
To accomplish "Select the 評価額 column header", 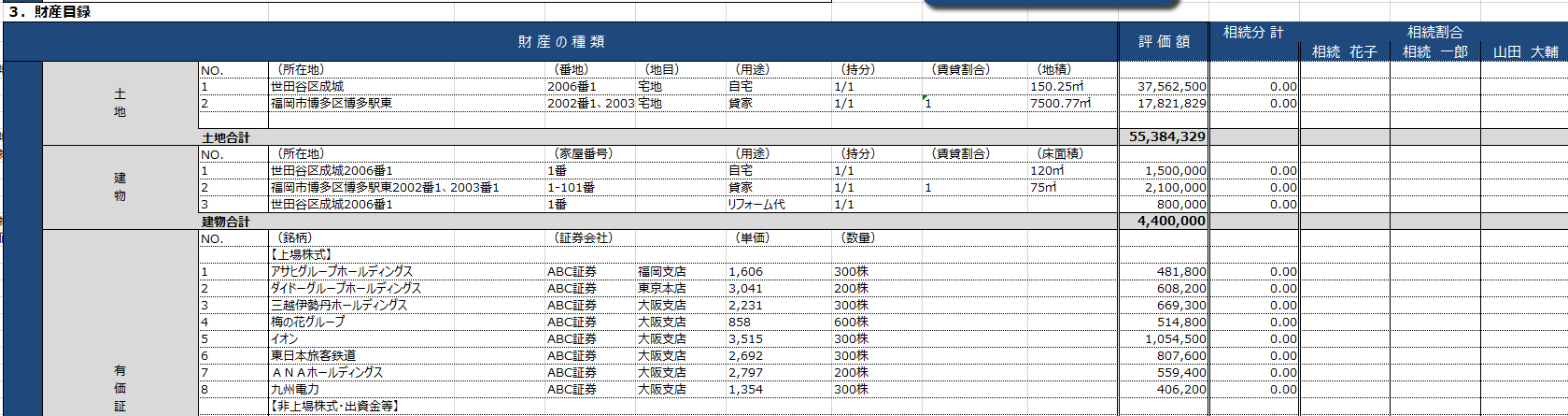I will (x=1164, y=42).
